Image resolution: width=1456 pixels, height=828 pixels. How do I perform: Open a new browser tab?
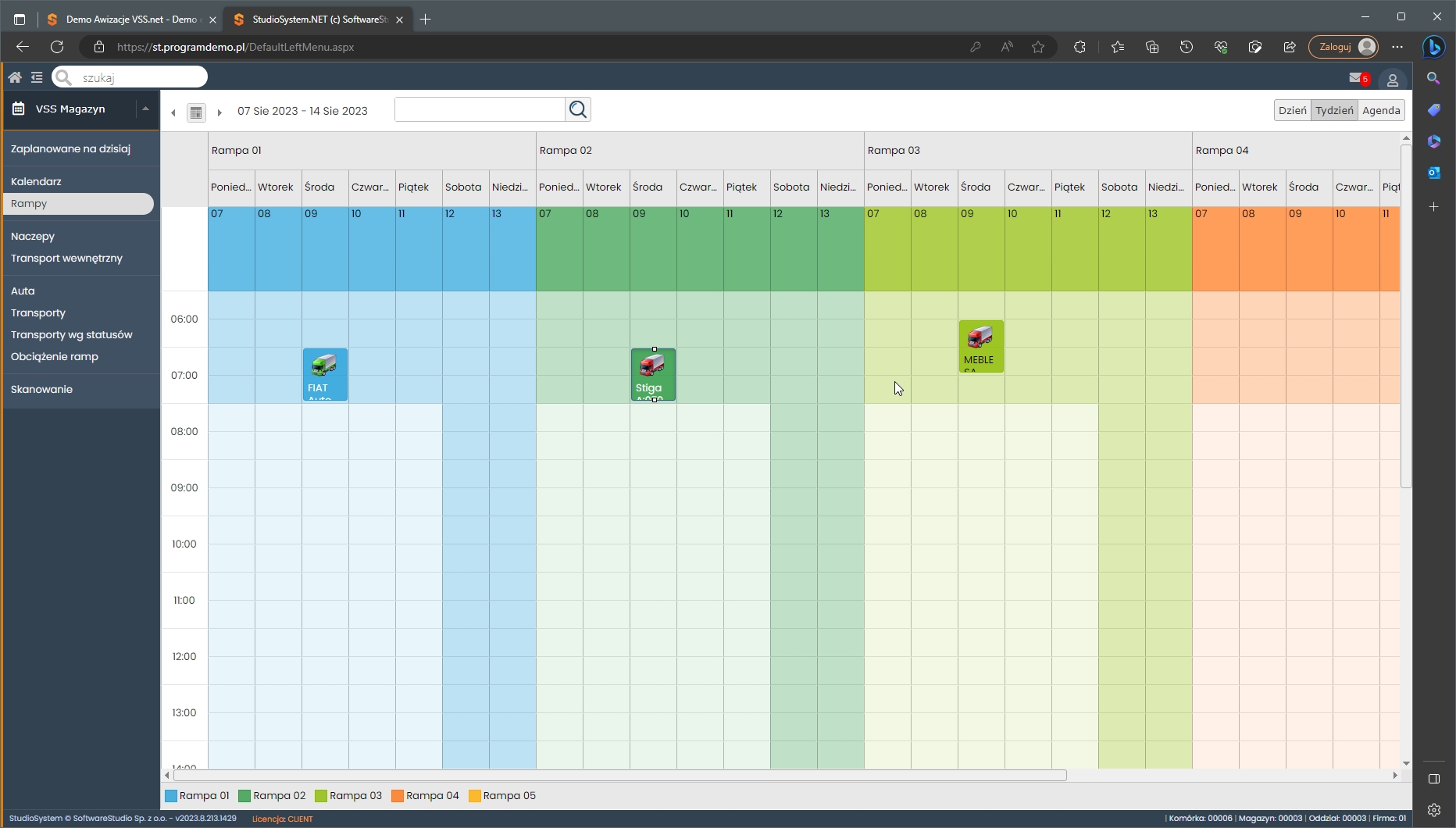coord(425,20)
